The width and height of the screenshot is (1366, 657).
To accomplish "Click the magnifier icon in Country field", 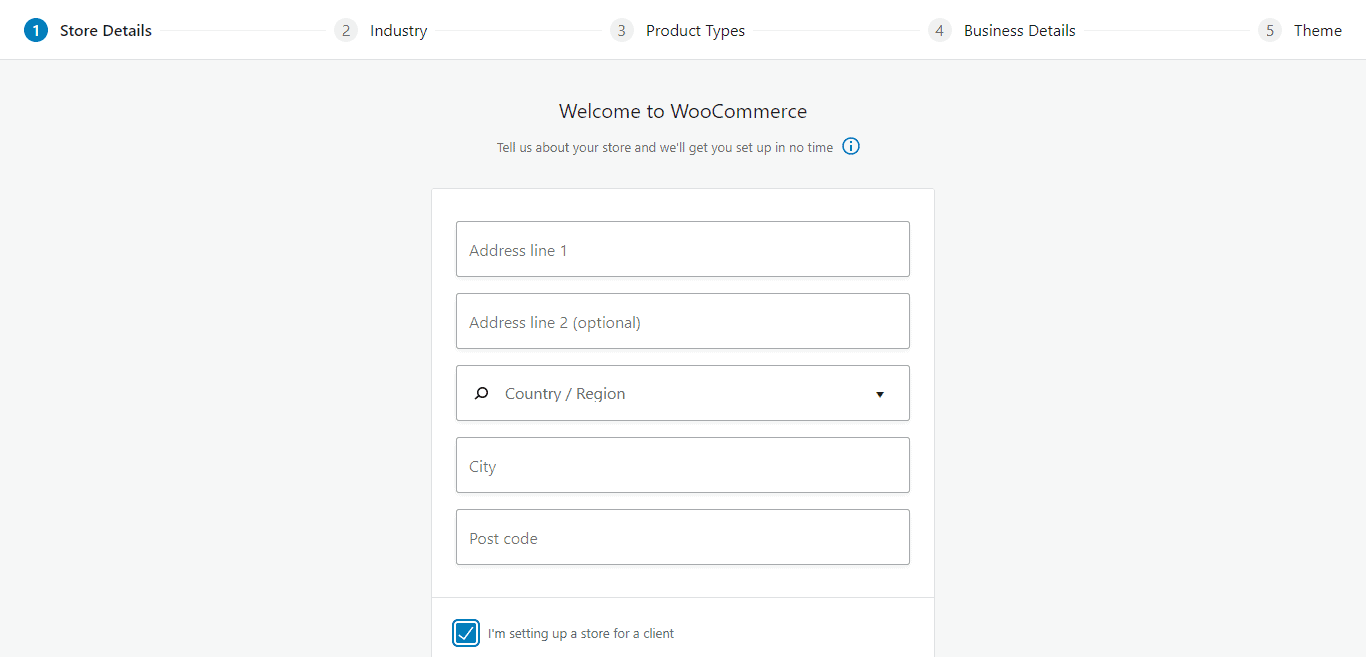I will 481,394.
